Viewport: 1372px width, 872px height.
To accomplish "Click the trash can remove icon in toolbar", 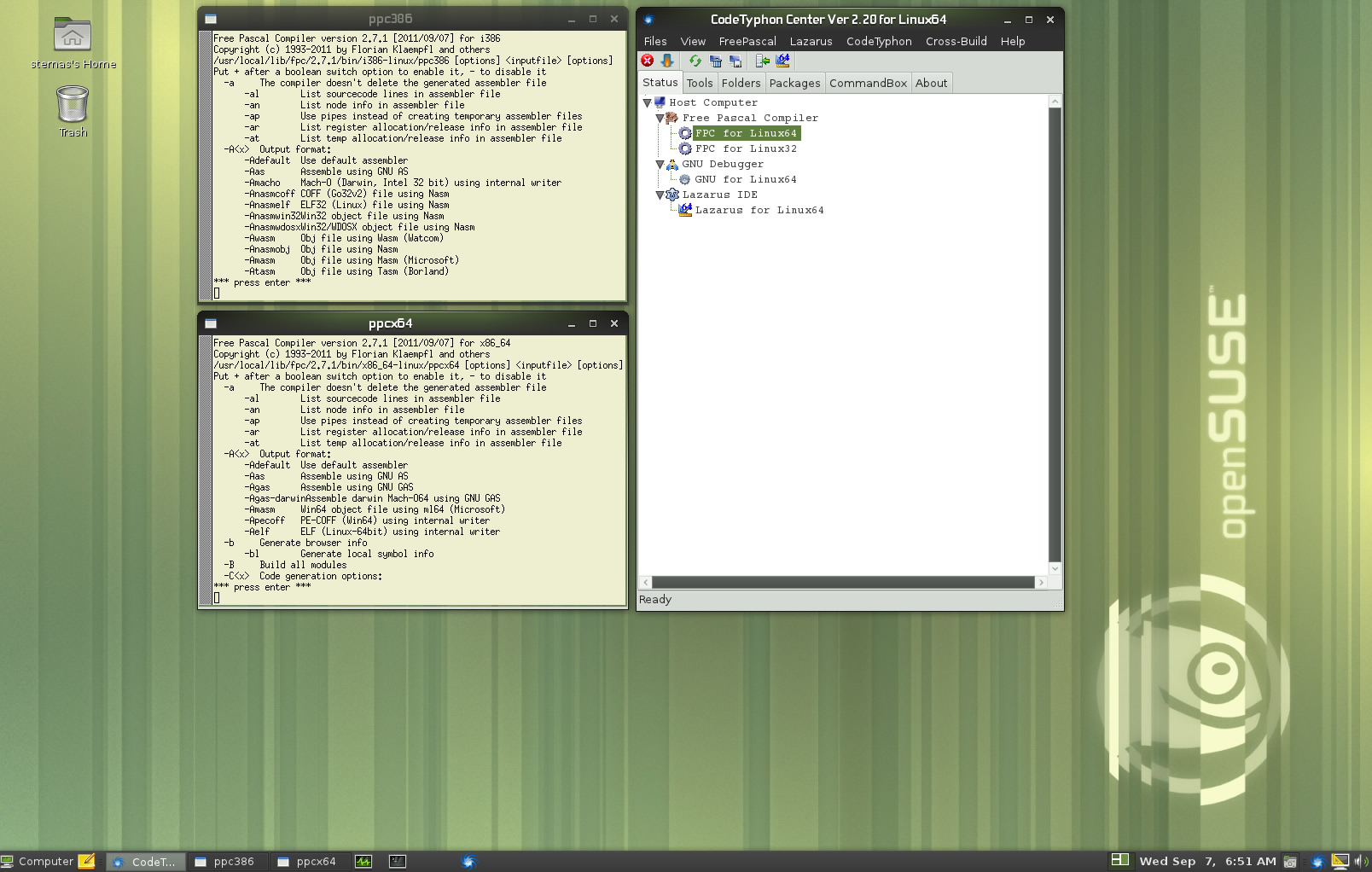I will [x=715, y=61].
